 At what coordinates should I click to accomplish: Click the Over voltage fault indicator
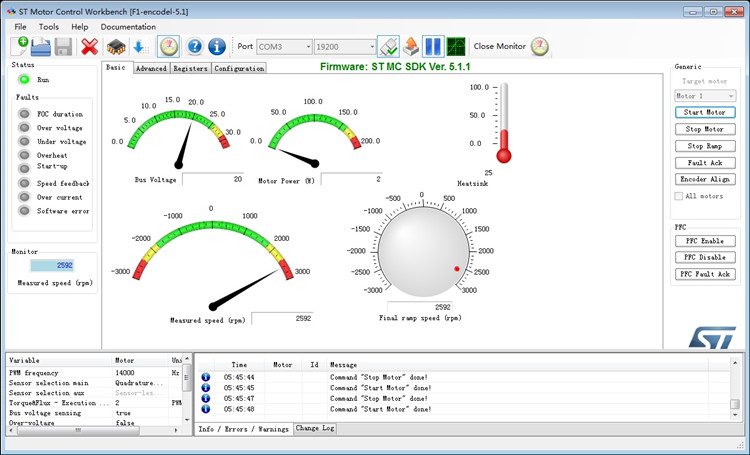click(24, 128)
